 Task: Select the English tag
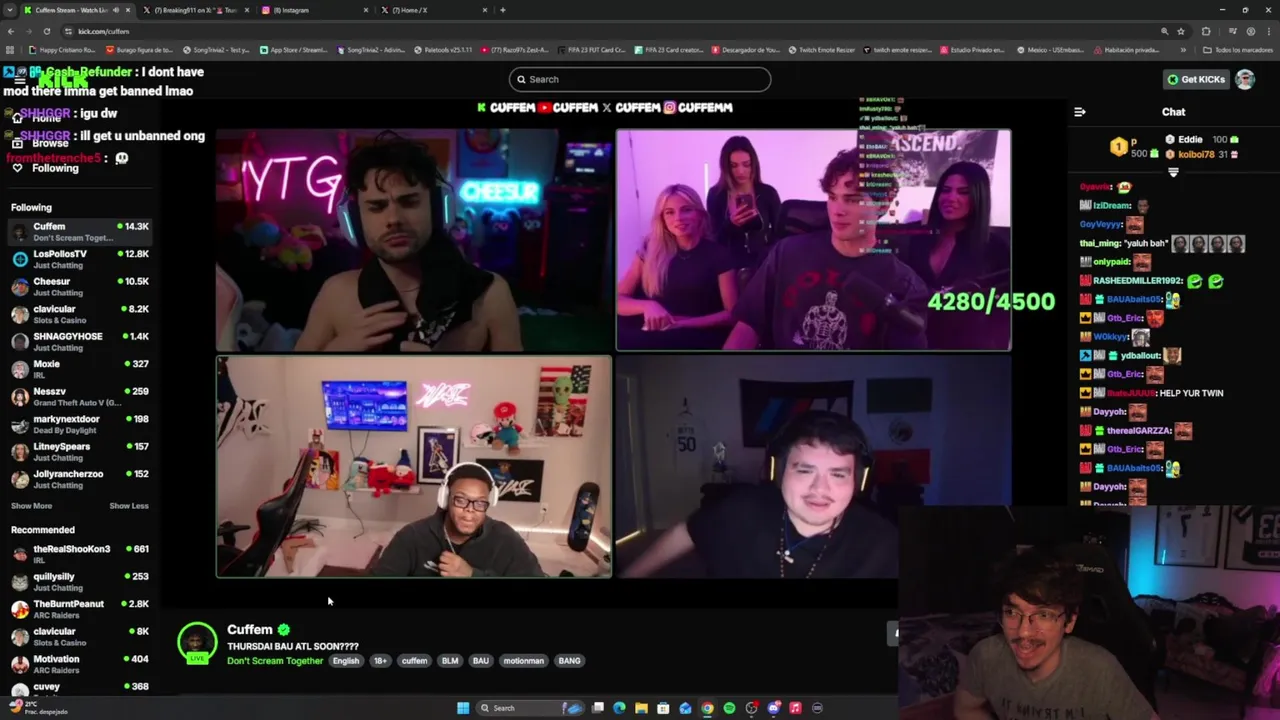pos(346,661)
